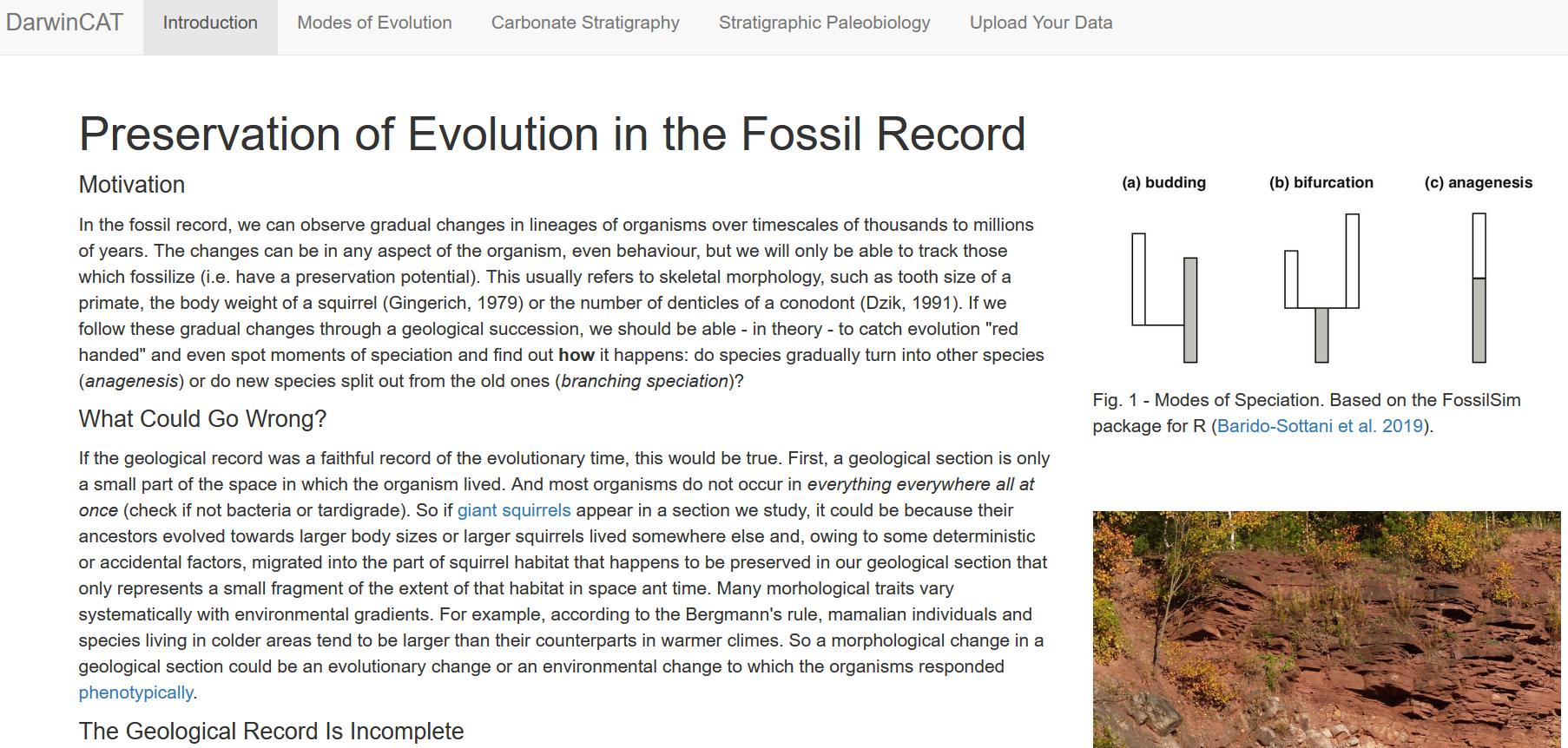This screenshot has height=748, width=1568.
Task: Follow the giant squirrels link
Action: click(514, 510)
